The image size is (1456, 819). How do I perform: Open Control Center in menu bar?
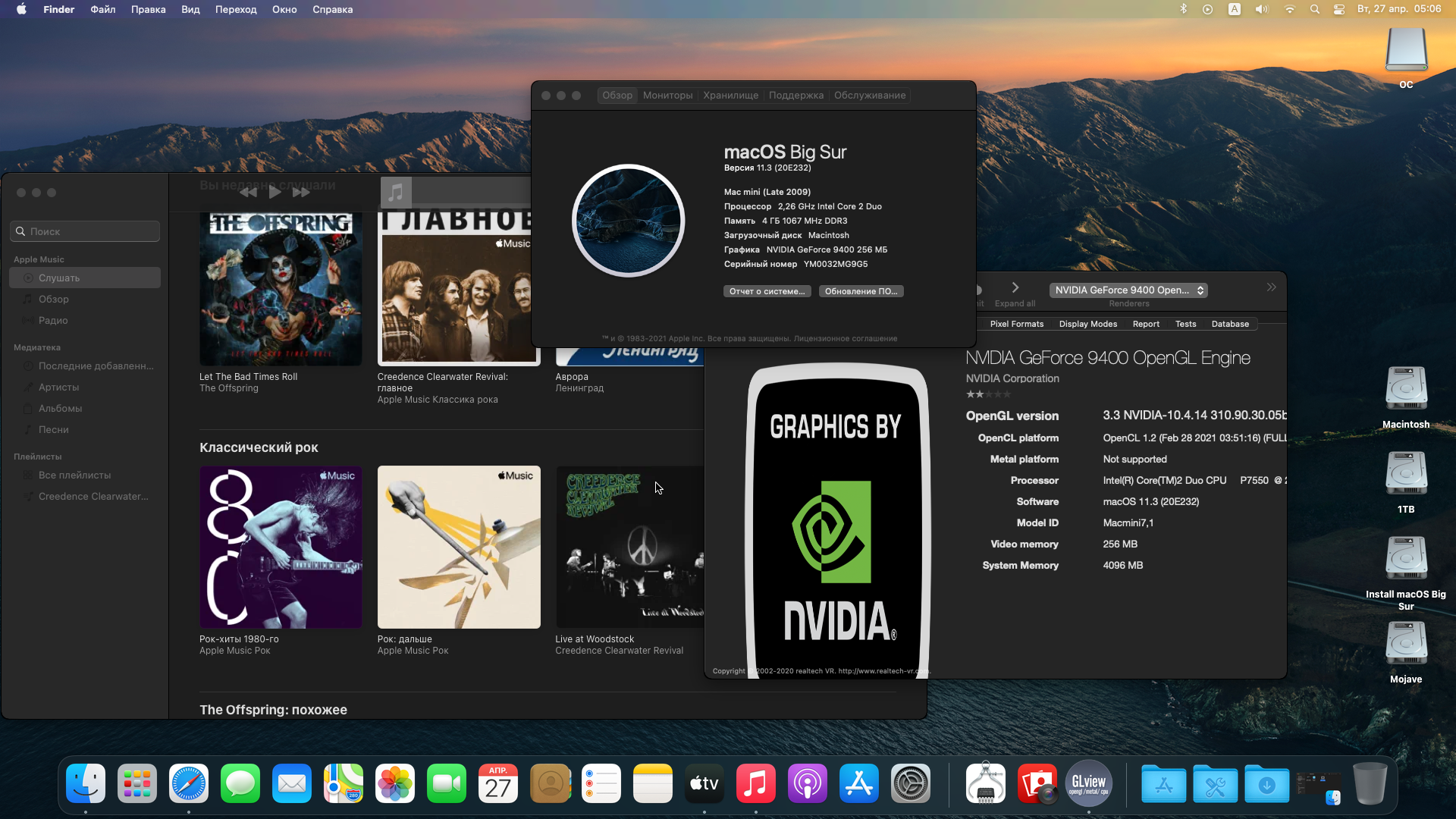tap(1339, 9)
